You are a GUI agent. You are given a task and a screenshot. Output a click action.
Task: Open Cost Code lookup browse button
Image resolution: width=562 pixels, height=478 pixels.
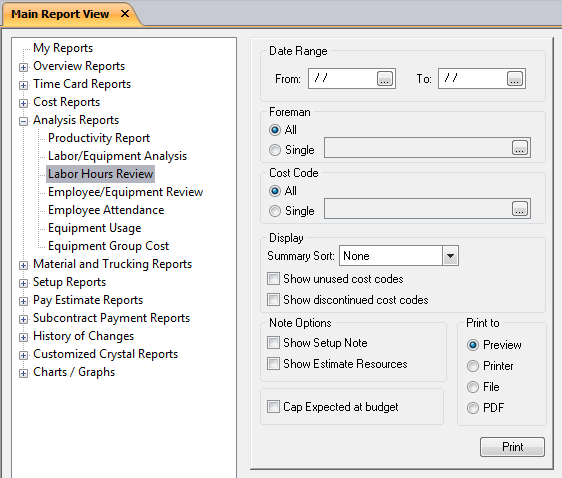click(520, 208)
